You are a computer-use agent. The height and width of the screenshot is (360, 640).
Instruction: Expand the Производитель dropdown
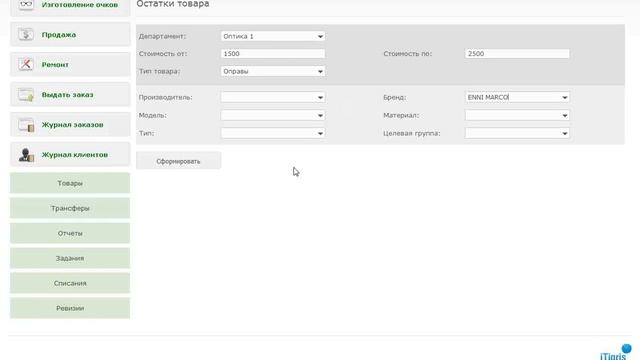273,97
